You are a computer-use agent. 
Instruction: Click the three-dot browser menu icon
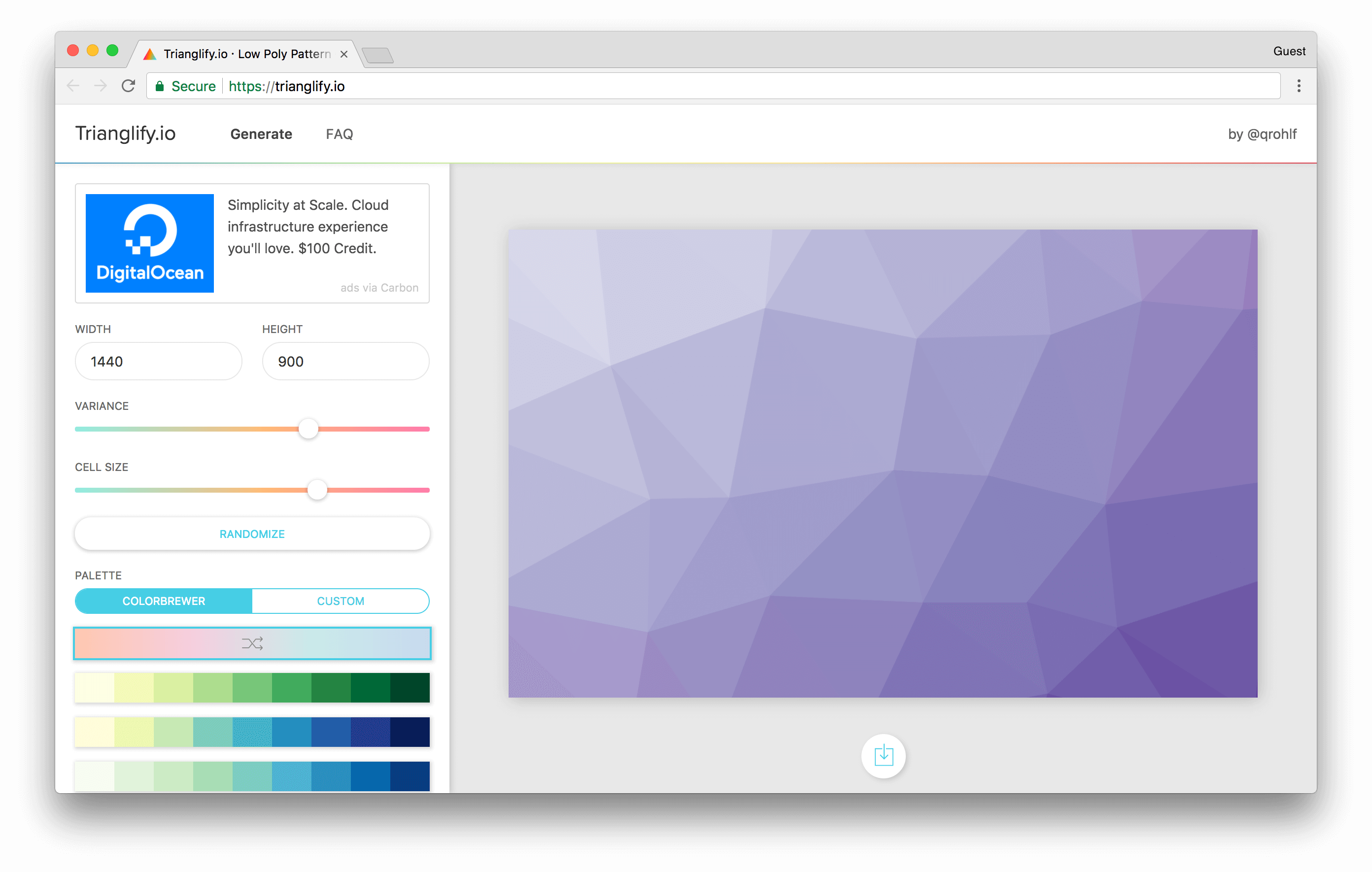click(x=1300, y=86)
